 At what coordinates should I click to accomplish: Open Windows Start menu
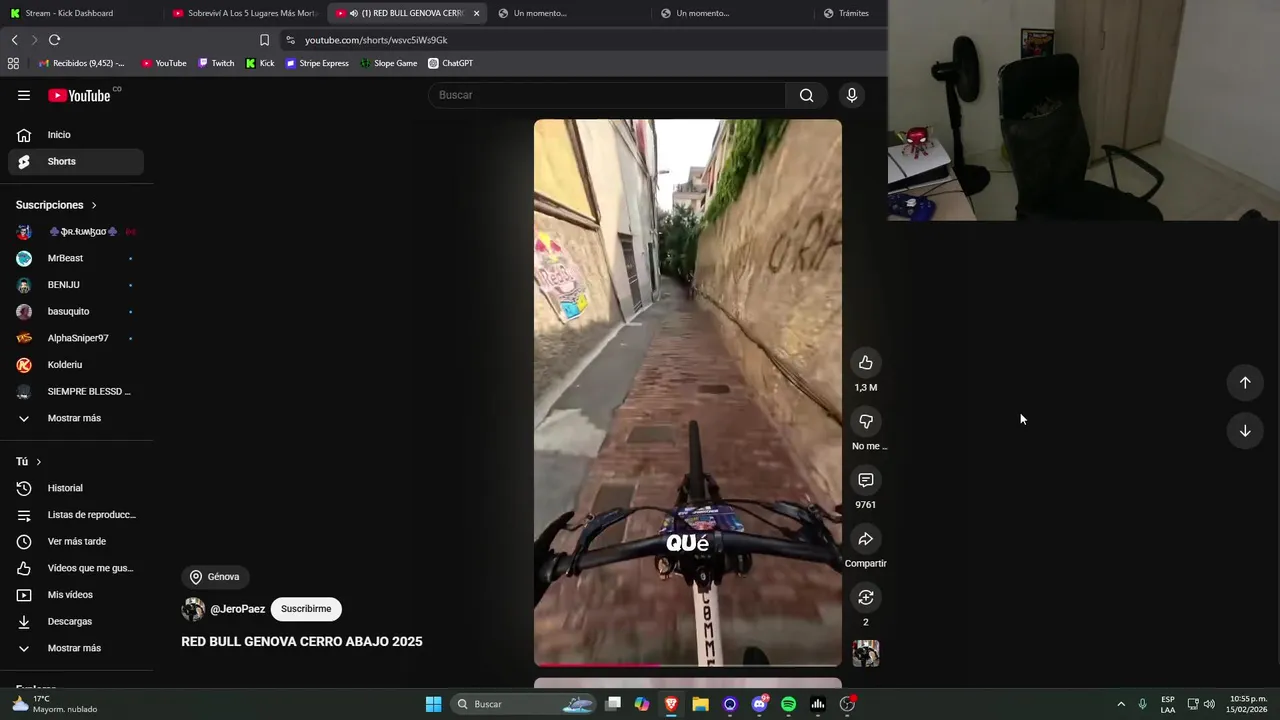coord(433,704)
